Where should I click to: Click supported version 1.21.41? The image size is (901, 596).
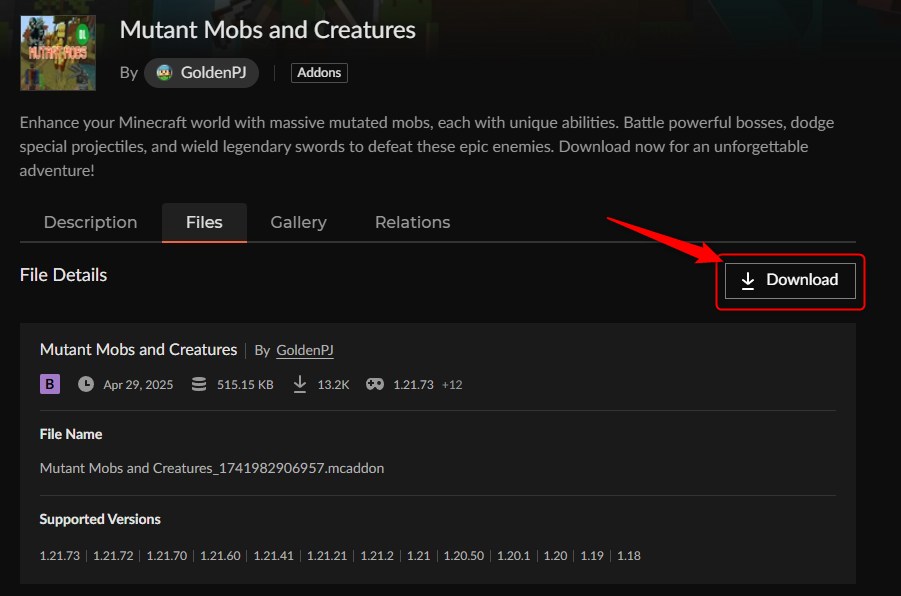click(x=274, y=556)
